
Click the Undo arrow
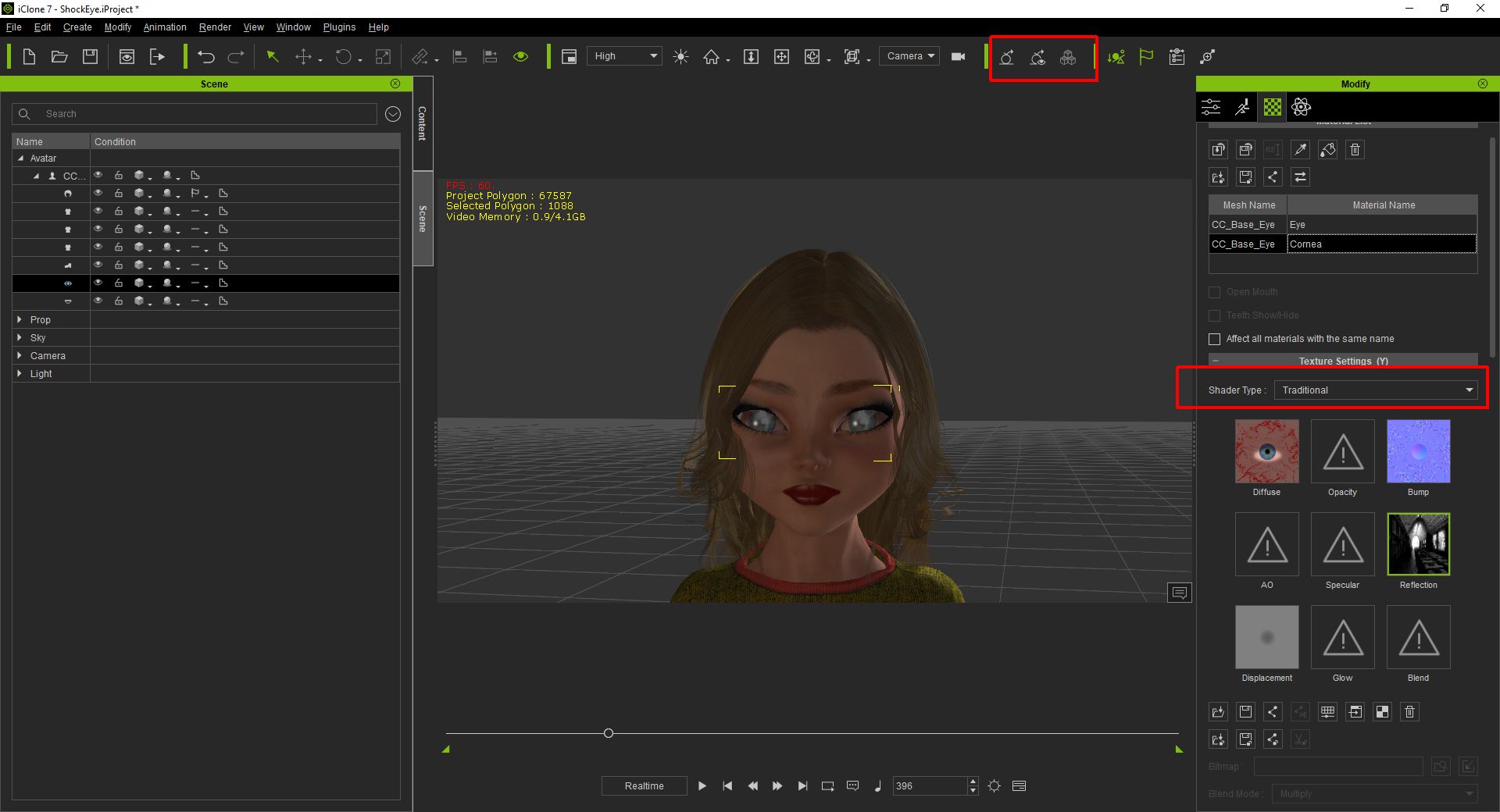pos(206,57)
